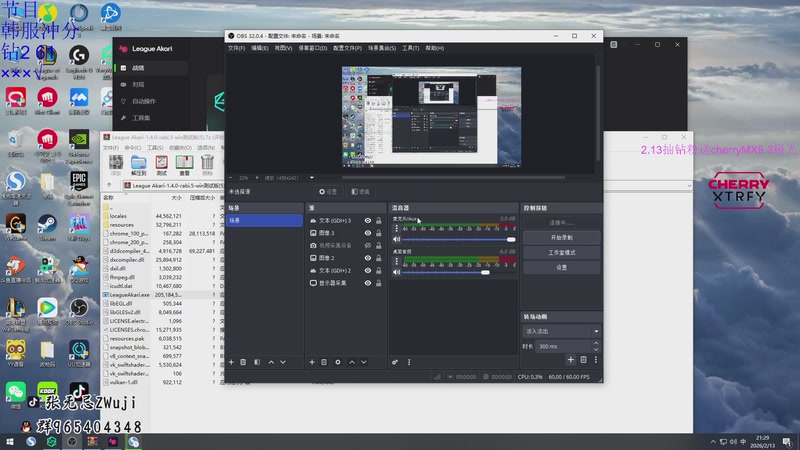Viewport: 800px width, 450px height.
Task: Open the preview scaling dropdown arrow
Action: [x=312, y=178]
